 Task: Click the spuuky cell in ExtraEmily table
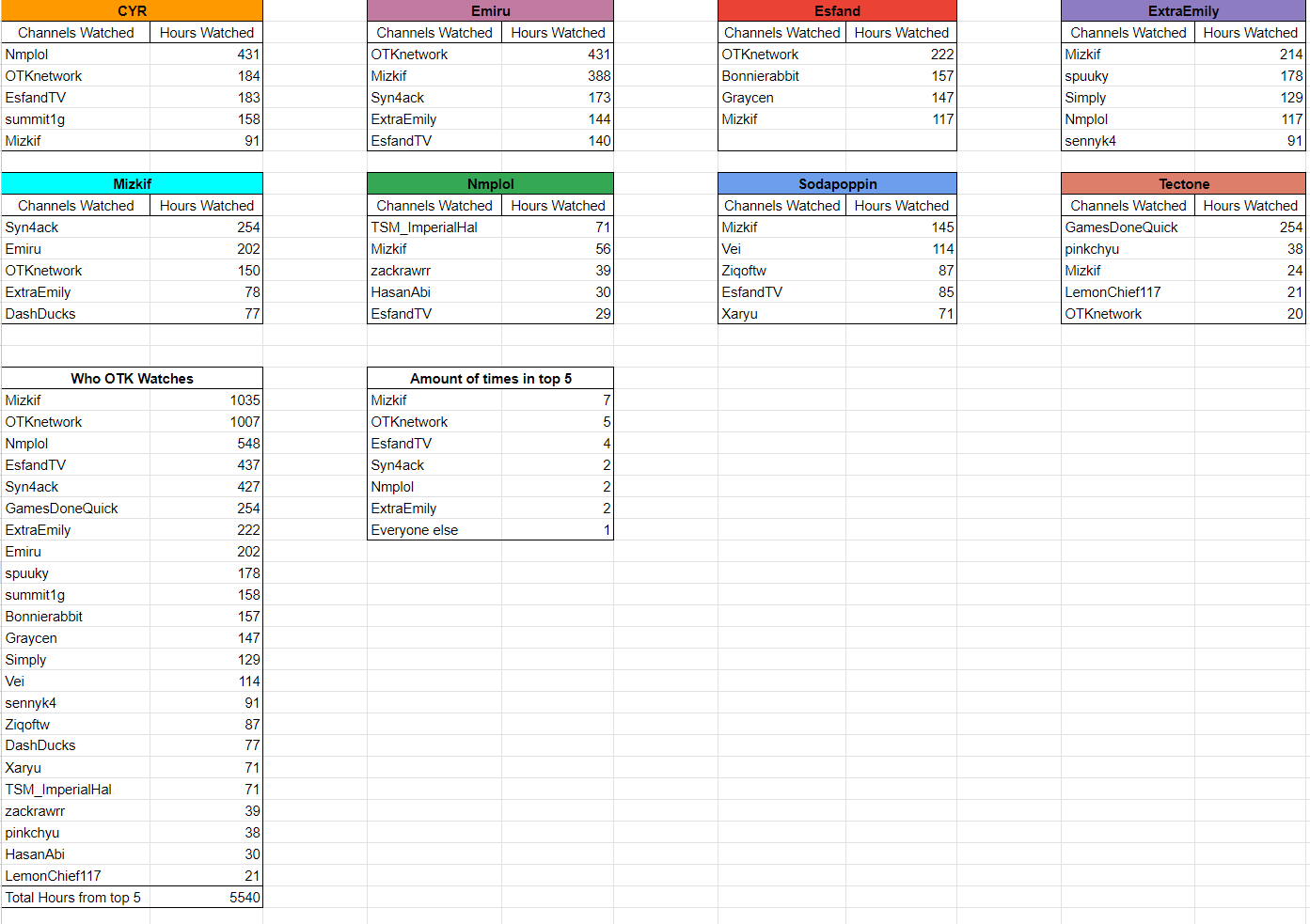coord(1128,75)
